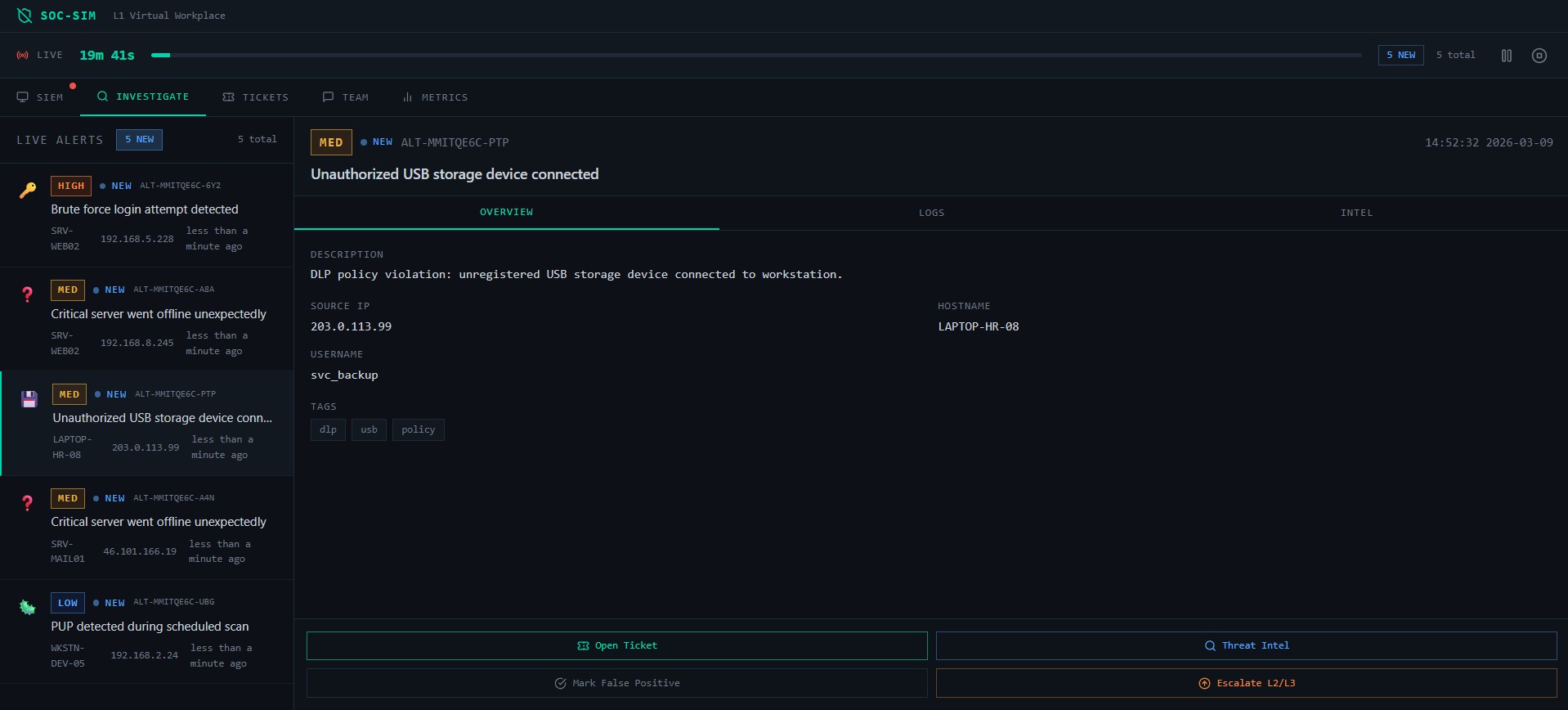Mark alert as False Positive

(616, 683)
